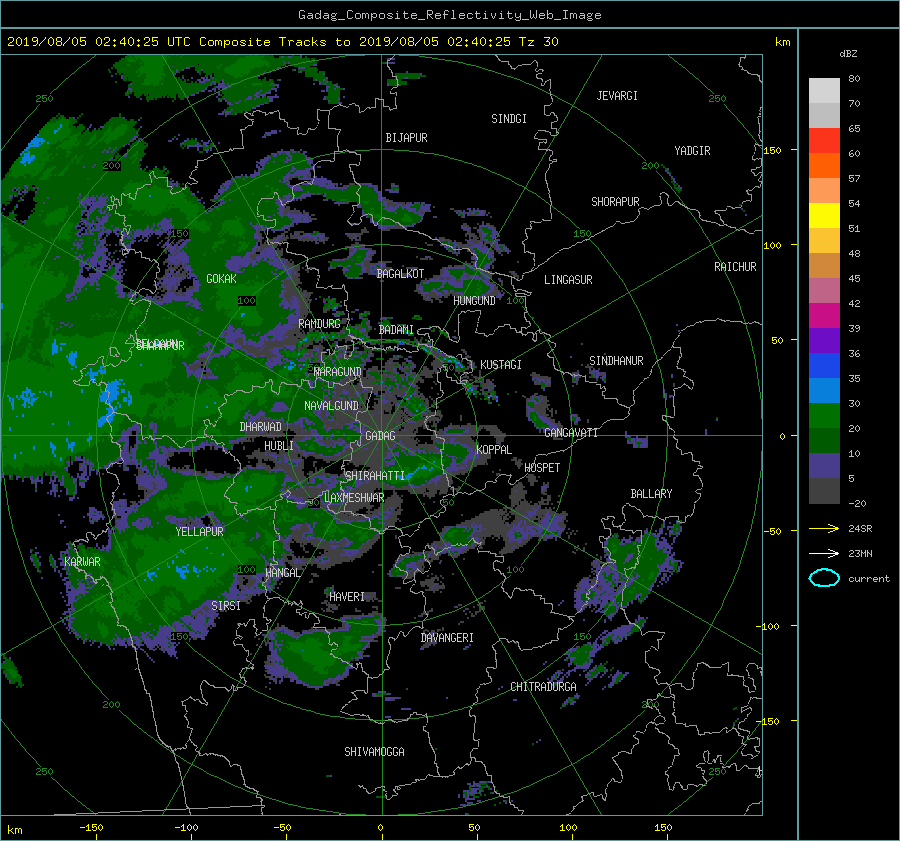
Task: Pick the violet 36–39 dBZ swatch
Action: tap(824, 341)
